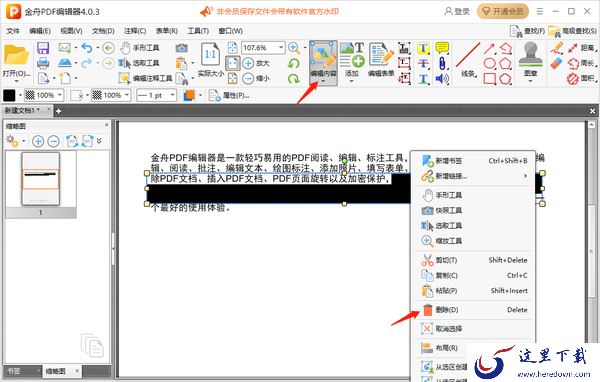
Task: Click the 高级查找(S) advanced search button
Action: pyautogui.click(x=572, y=31)
